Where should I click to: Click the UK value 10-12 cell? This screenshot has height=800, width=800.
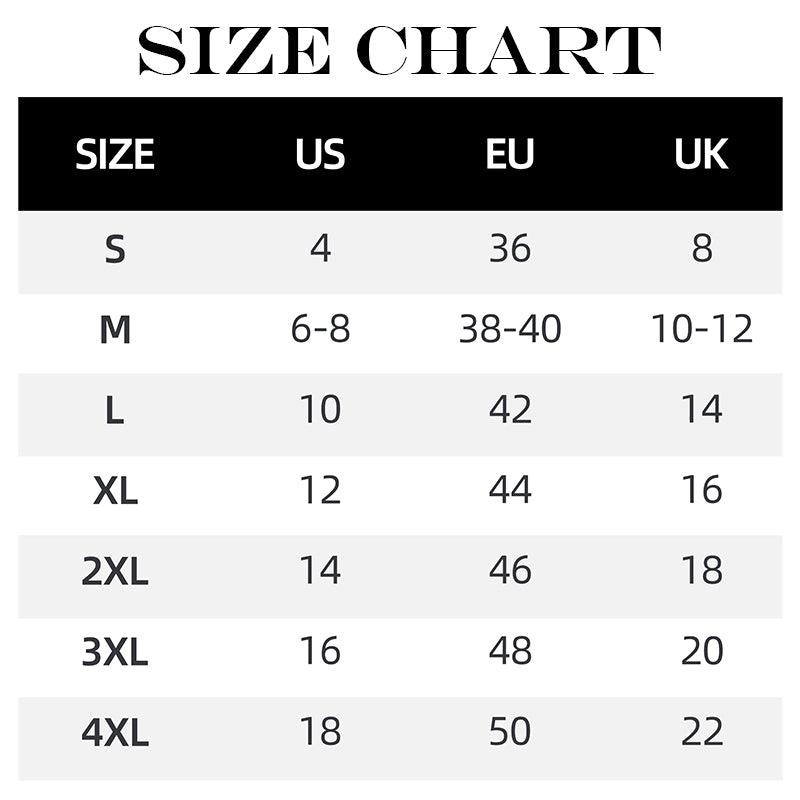pyautogui.click(x=701, y=329)
